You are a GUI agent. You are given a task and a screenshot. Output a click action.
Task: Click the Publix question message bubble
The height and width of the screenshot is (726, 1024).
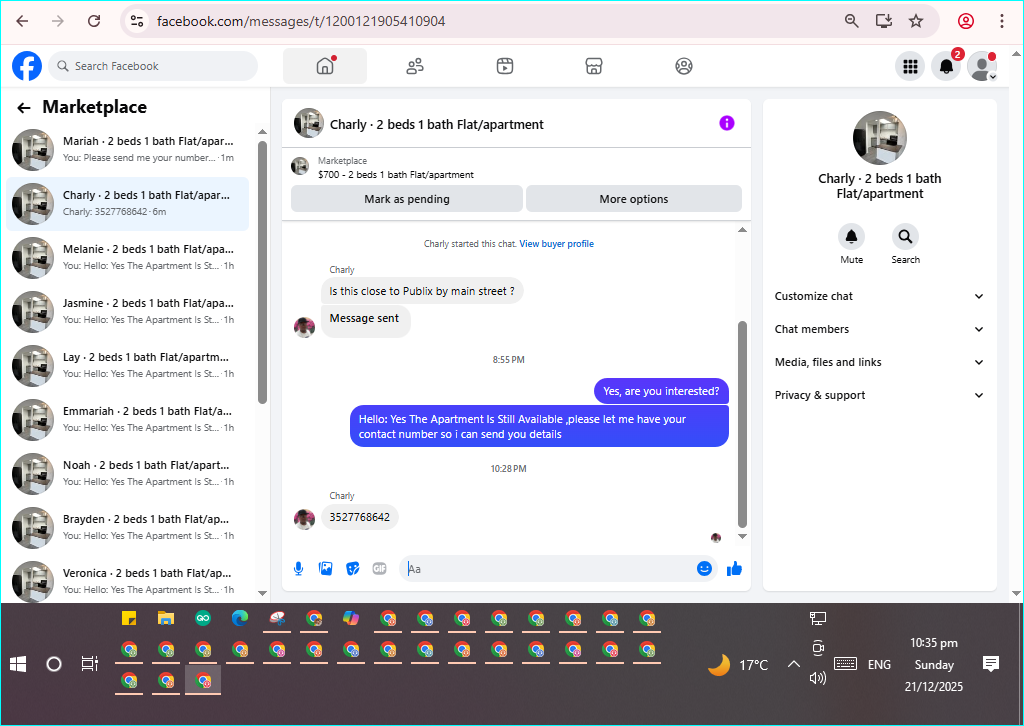point(422,291)
